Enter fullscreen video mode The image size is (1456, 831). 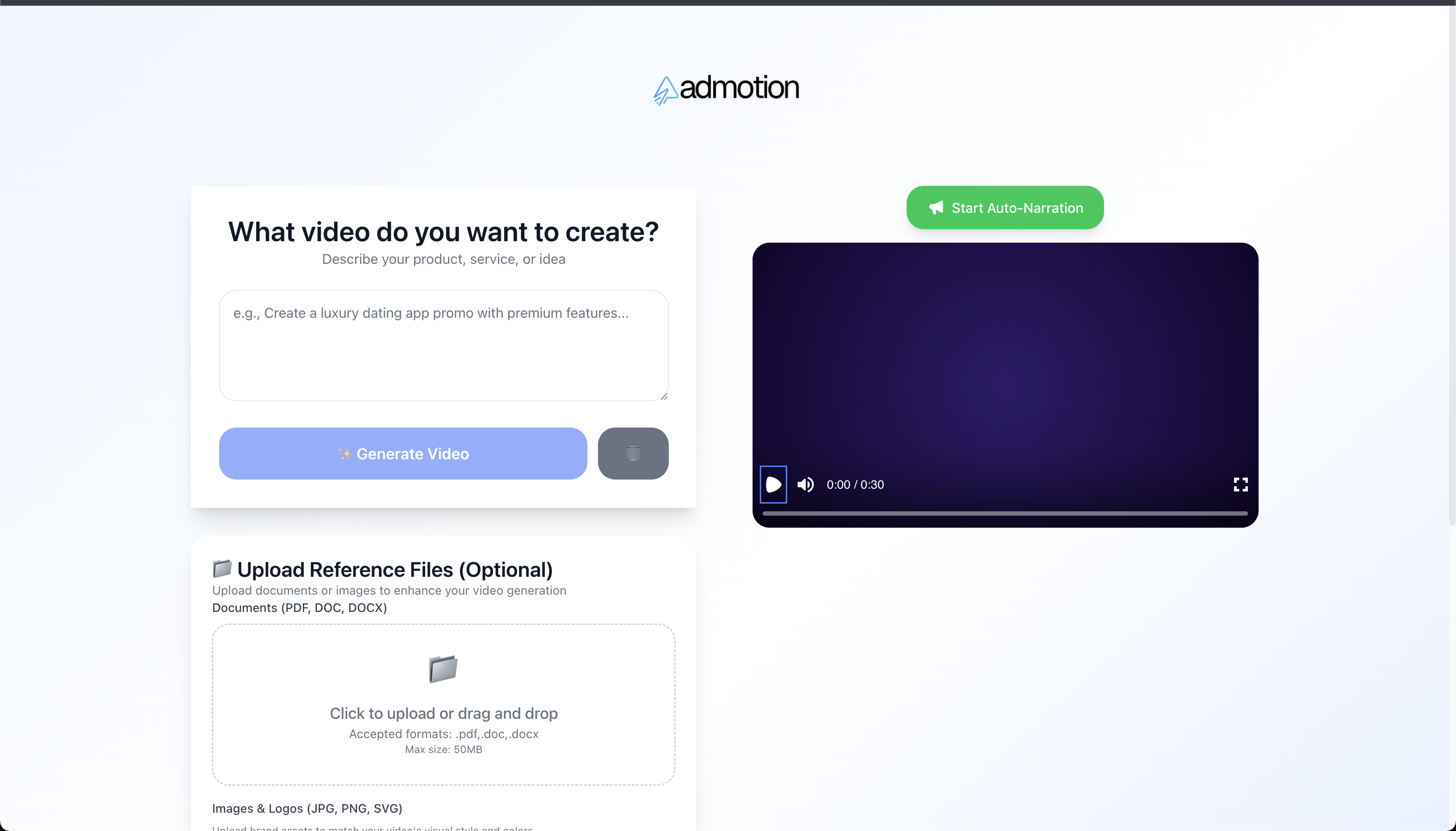pyautogui.click(x=1240, y=484)
